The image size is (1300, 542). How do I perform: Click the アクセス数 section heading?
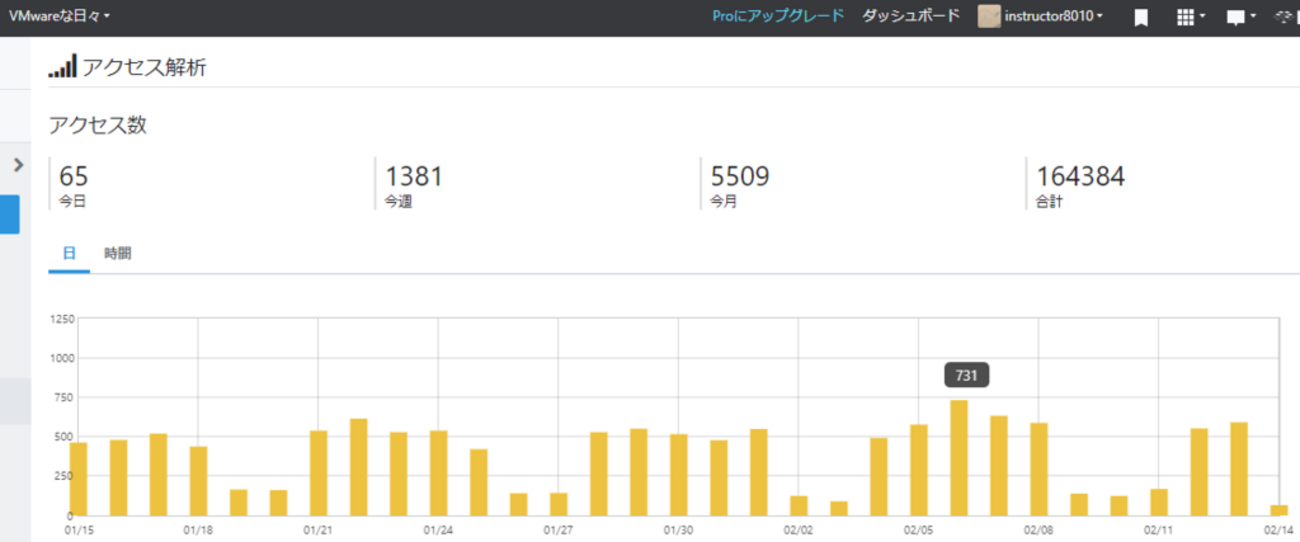[x=98, y=125]
